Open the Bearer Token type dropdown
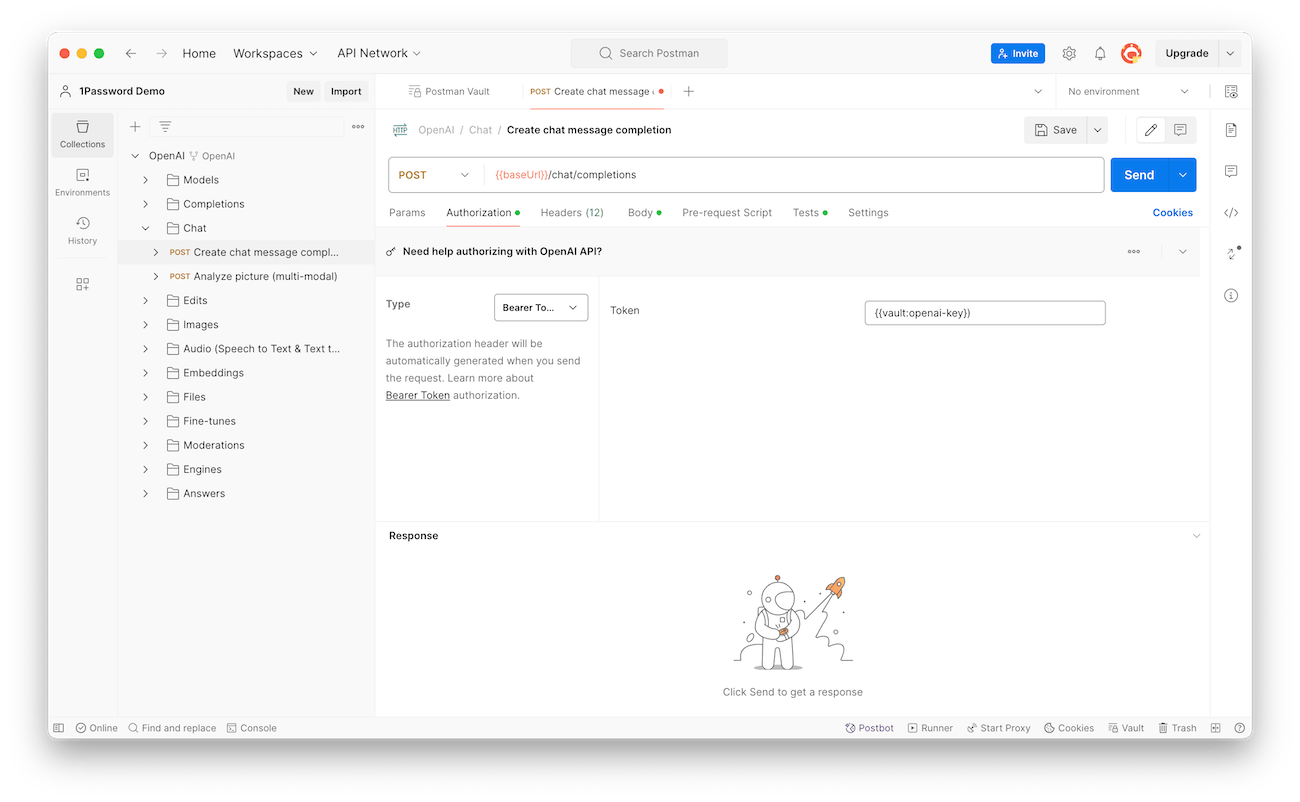 pos(540,308)
